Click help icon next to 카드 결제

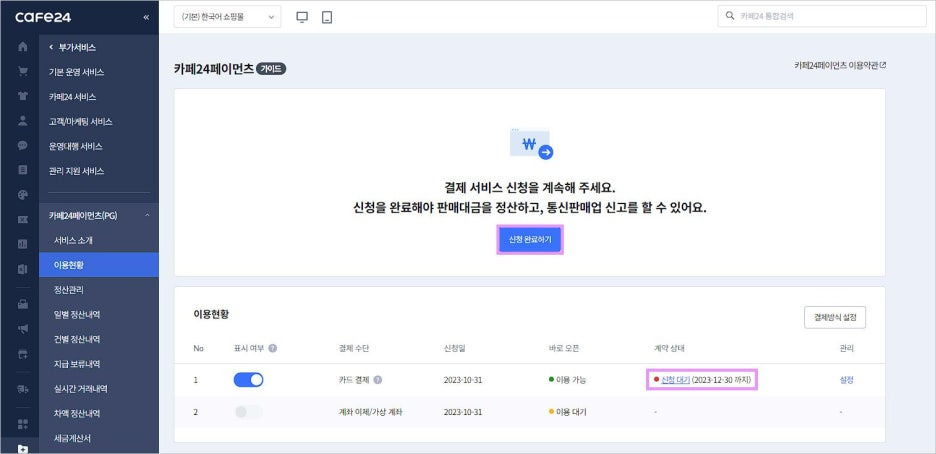point(378,379)
